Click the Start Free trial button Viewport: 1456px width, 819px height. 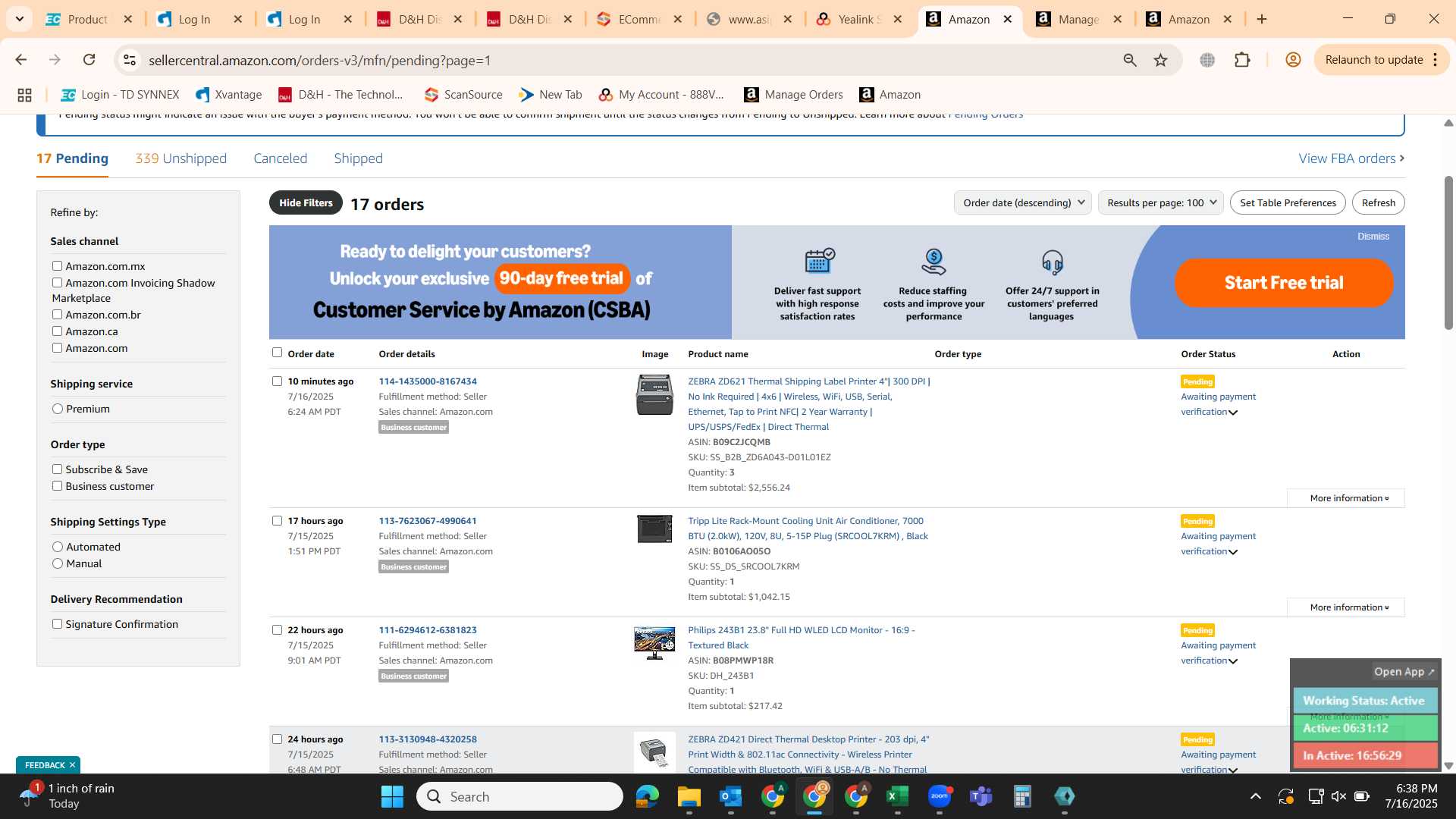click(1284, 283)
